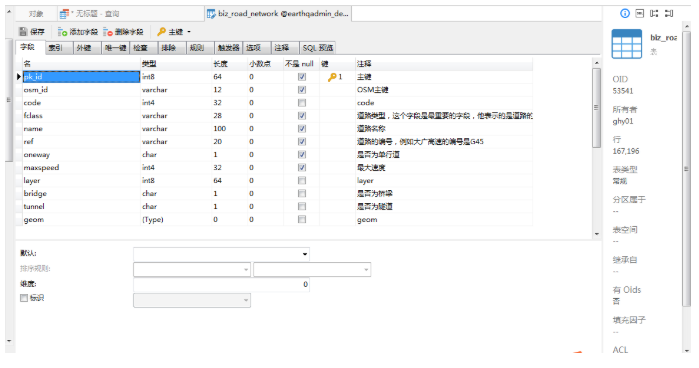Click the DDL page icon in right panel header
Viewport: 699px width, 368px height.
pos(640,13)
